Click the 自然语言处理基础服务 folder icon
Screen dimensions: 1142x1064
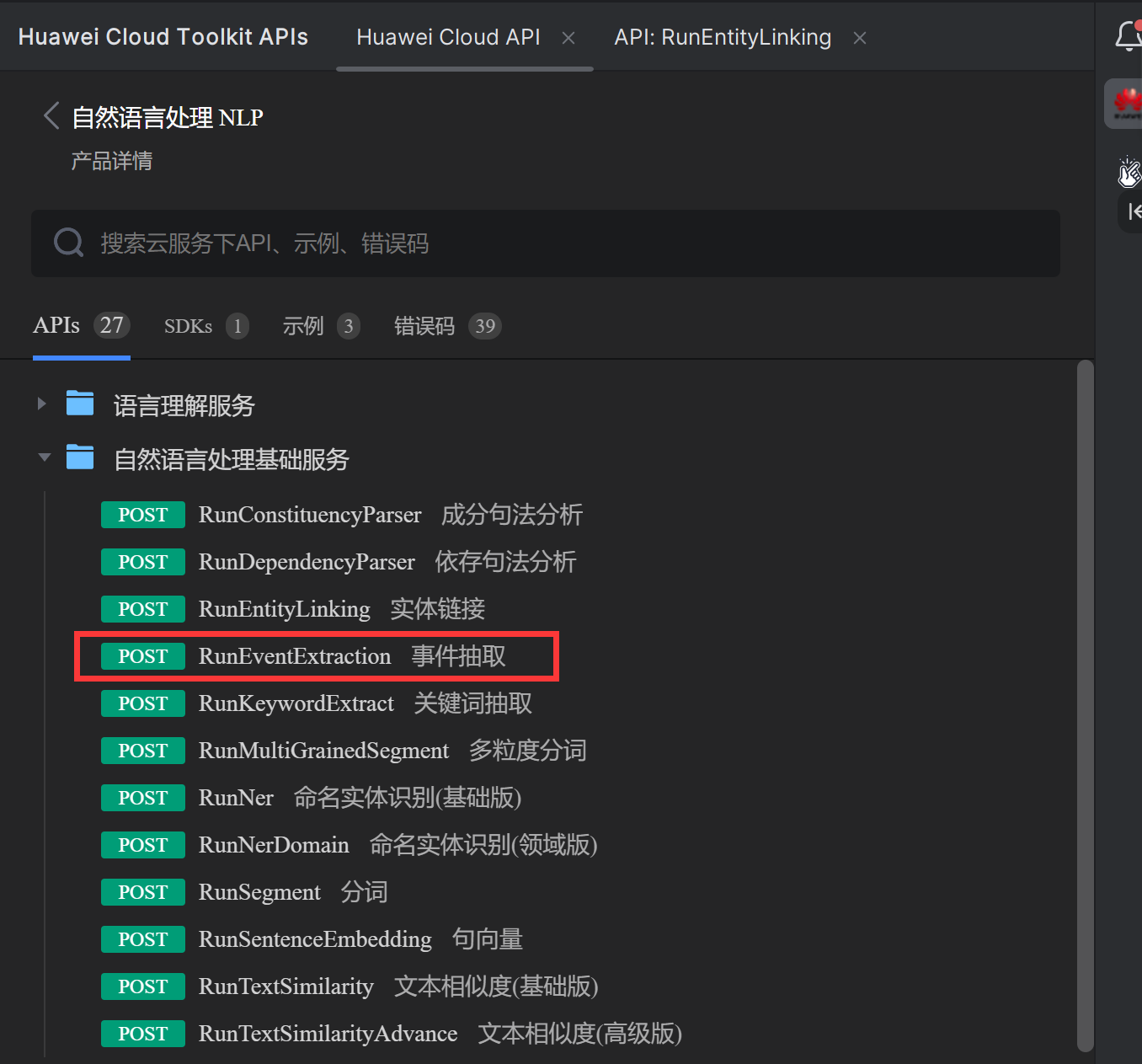tap(80, 457)
